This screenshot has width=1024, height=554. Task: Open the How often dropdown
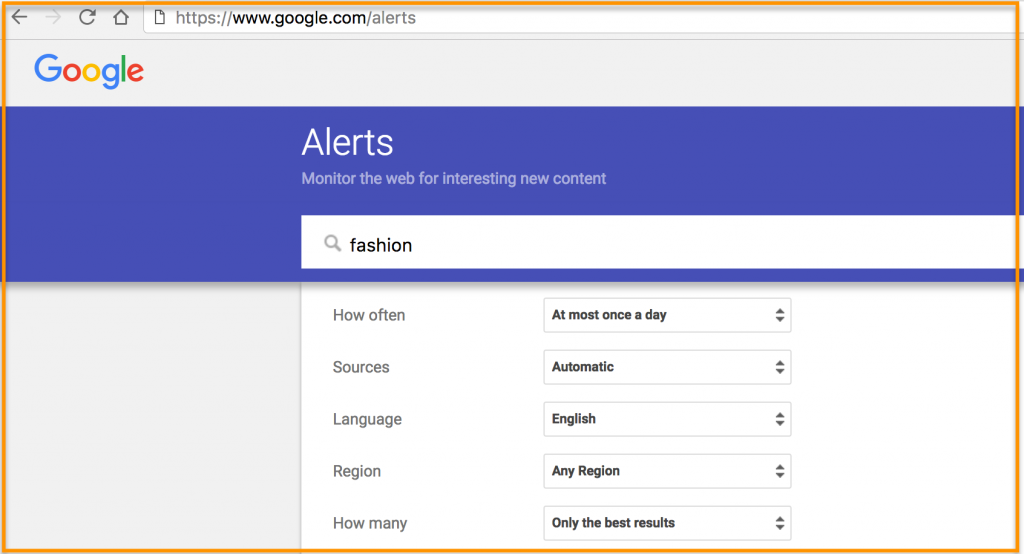(x=667, y=315)
